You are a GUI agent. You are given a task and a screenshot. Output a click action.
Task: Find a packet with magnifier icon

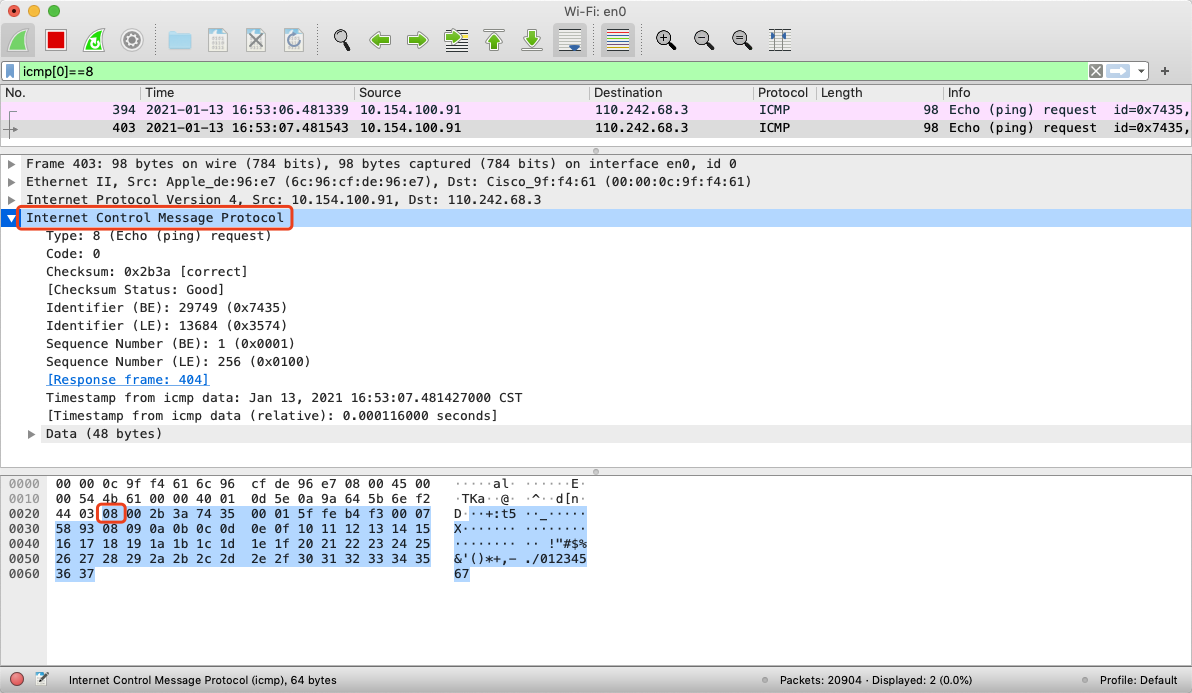(342, 40)
